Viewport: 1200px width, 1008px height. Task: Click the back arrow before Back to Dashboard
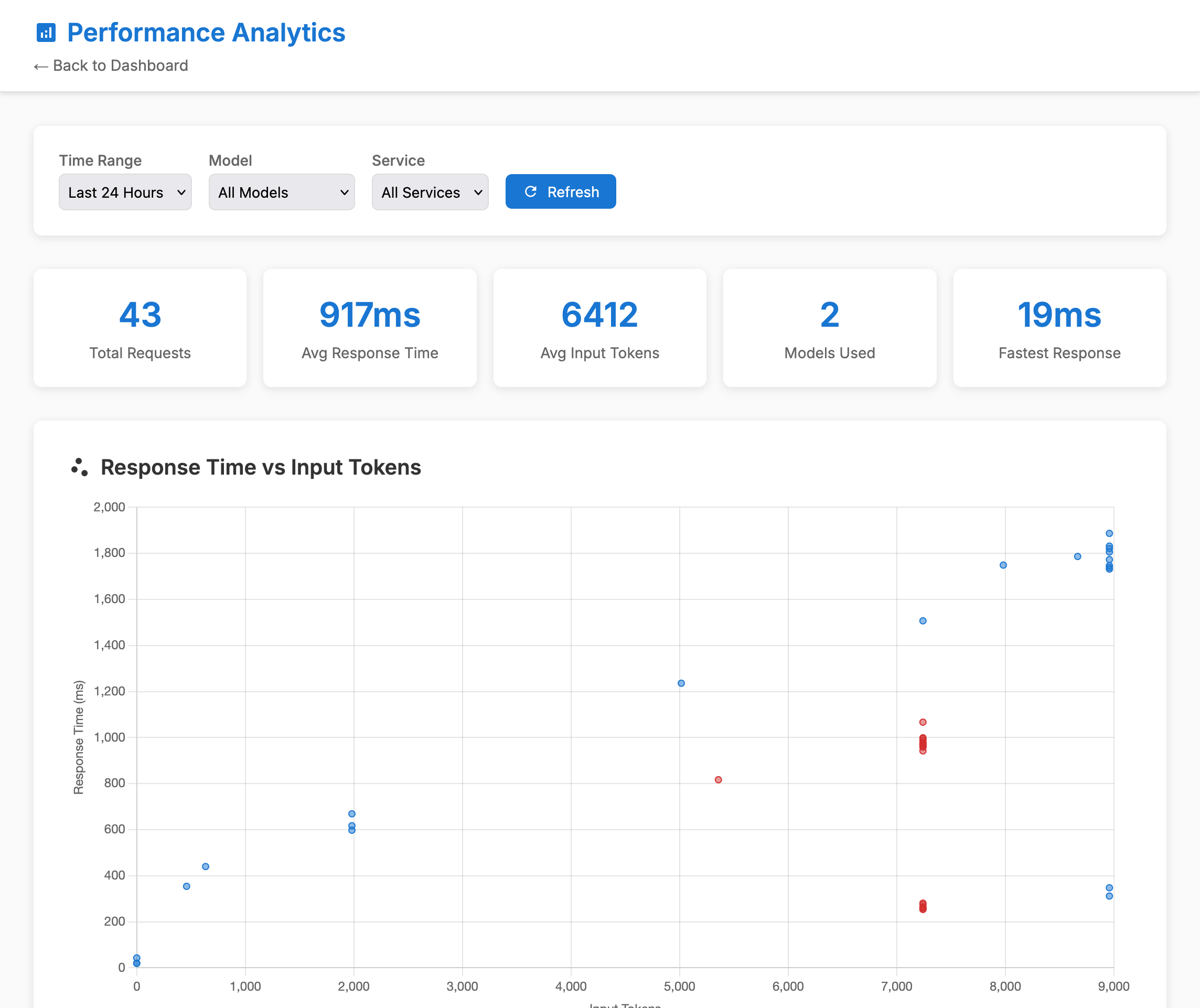(x=40, y=66)
